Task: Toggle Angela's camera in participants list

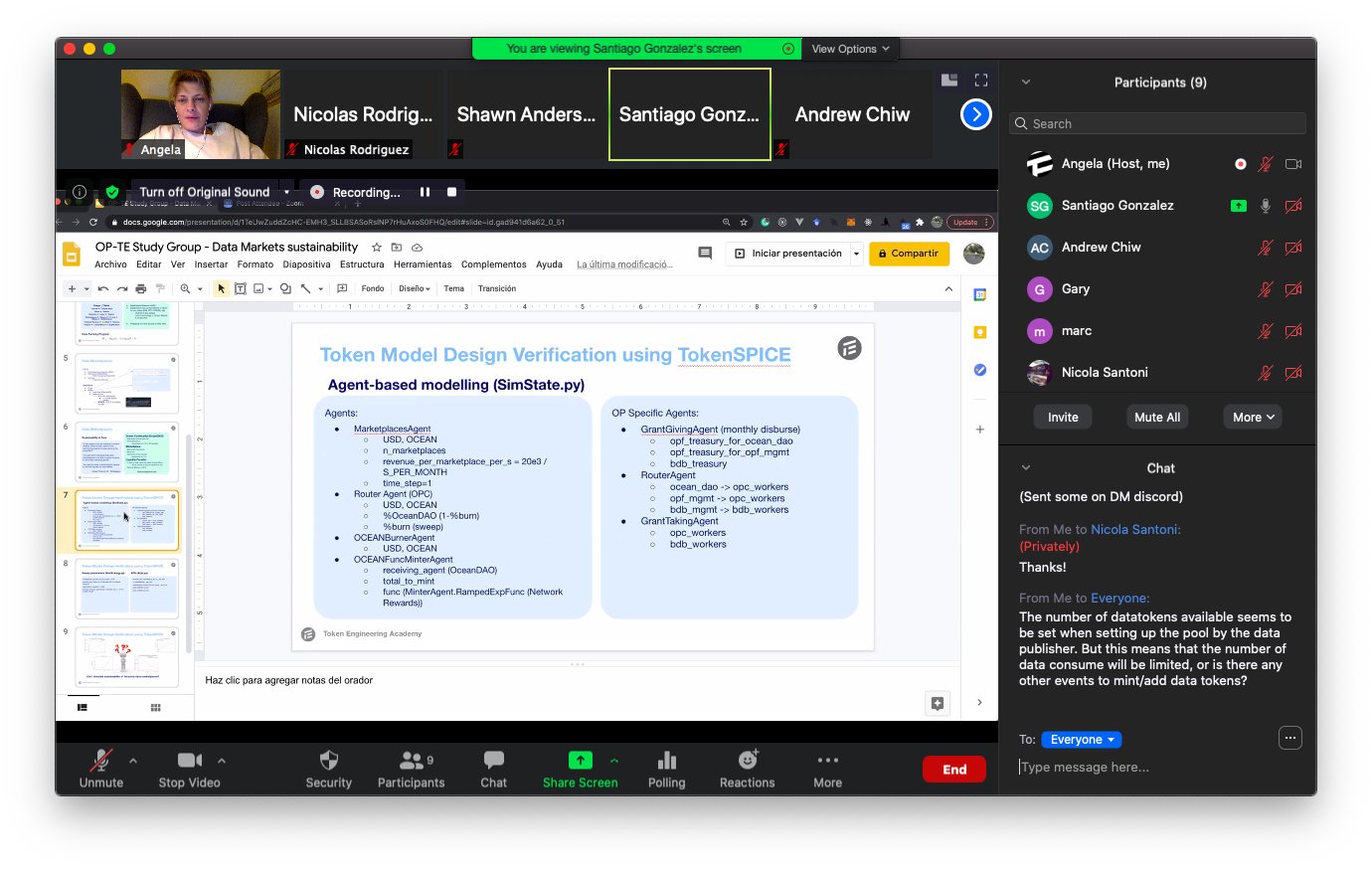Action: pyautogui.click(x=1293, y=164)
